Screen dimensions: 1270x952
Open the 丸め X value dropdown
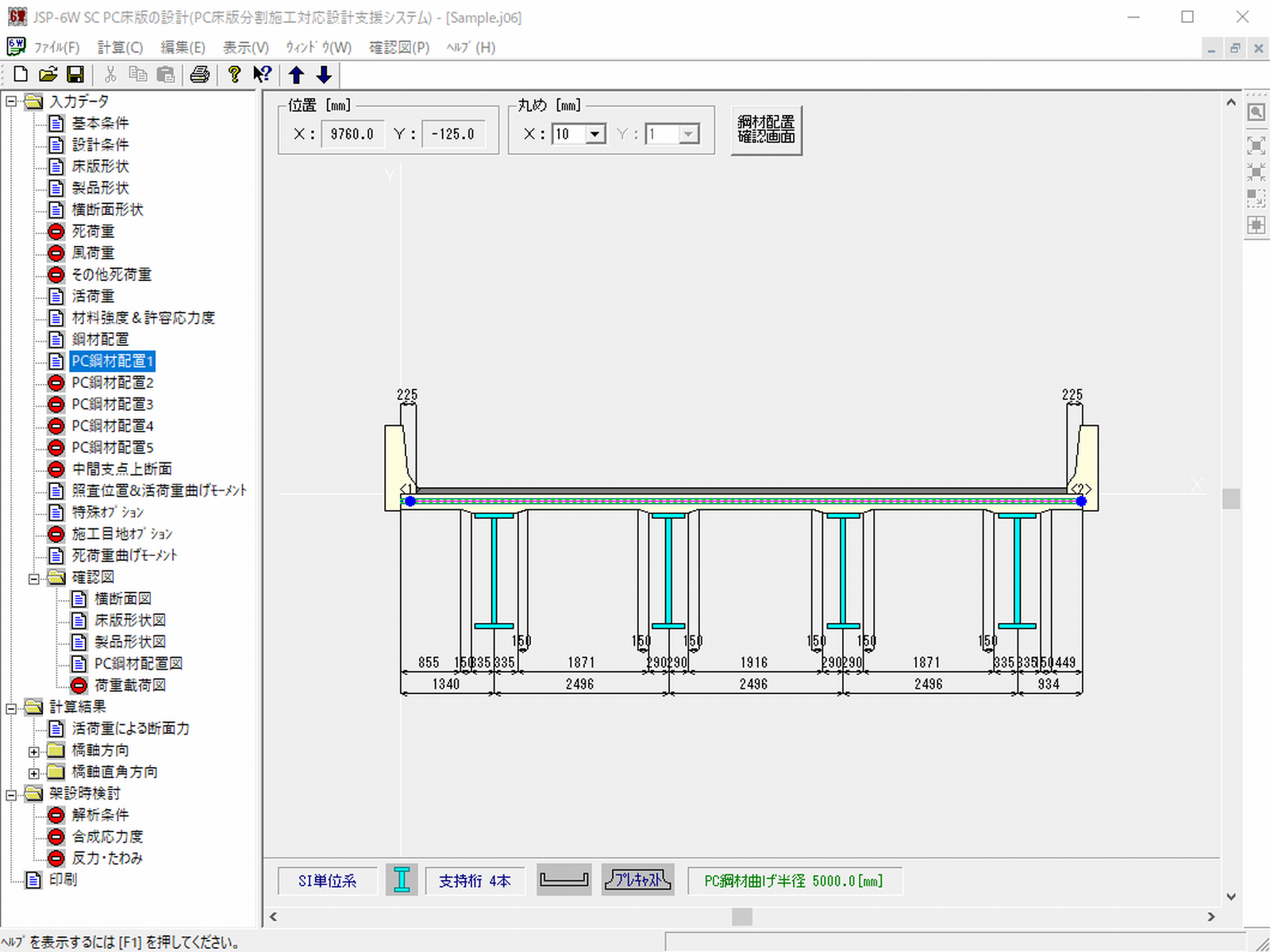pyautogui.click(x=595, y=134)
